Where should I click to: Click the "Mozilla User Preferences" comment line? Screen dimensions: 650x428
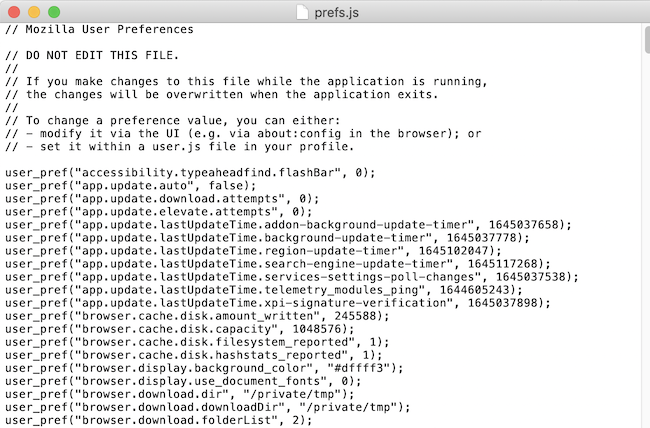click(99, 29)
